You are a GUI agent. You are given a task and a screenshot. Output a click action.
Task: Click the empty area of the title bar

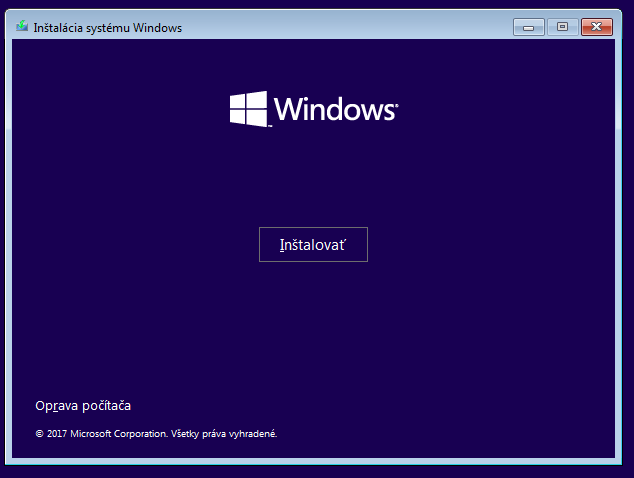coord(350,27)
